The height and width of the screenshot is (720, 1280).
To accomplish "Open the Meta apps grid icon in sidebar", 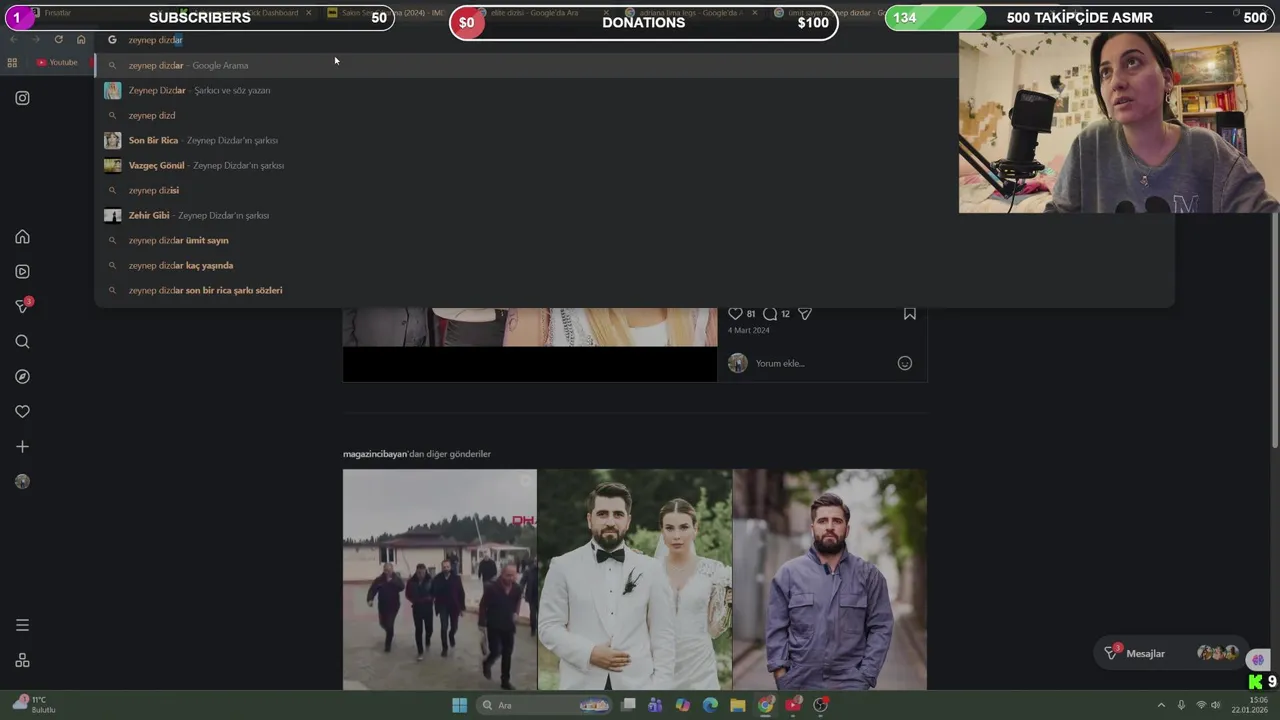I will (22, 660).
